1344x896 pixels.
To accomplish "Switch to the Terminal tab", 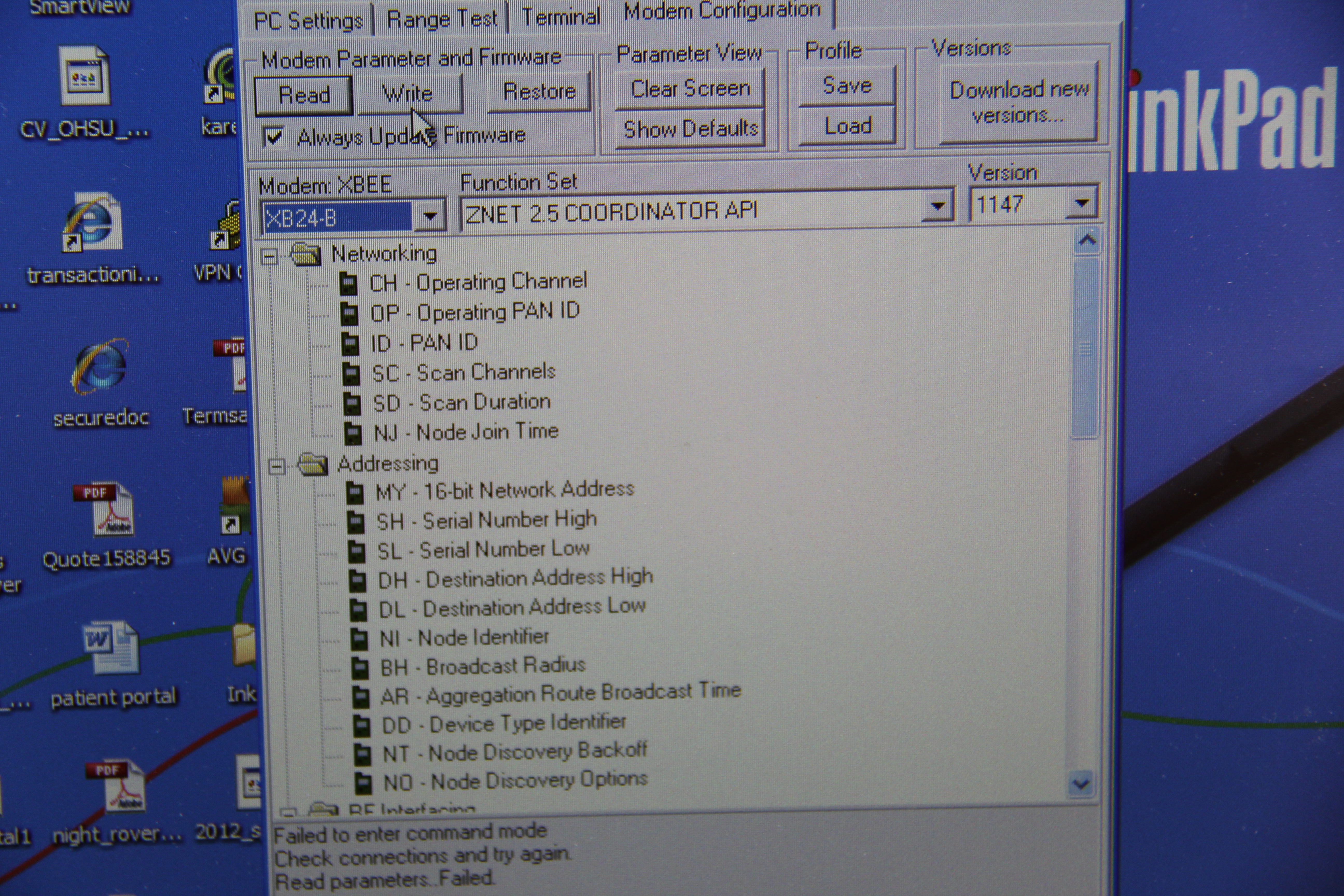I will [561, 17].
